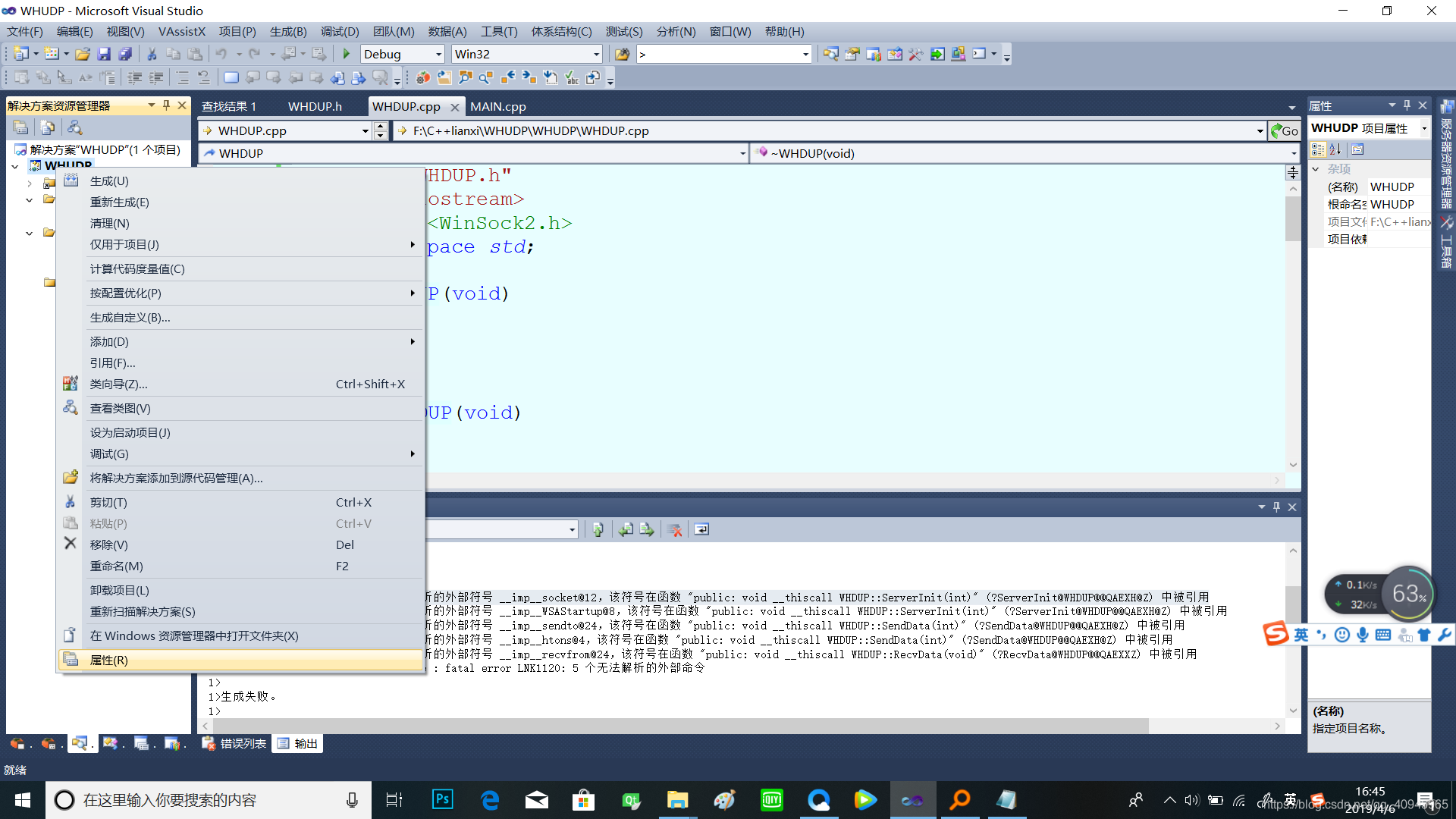Click the Go button beside the file path
The height and width of the screenshot is (819, 1456).
point(1285,130)
